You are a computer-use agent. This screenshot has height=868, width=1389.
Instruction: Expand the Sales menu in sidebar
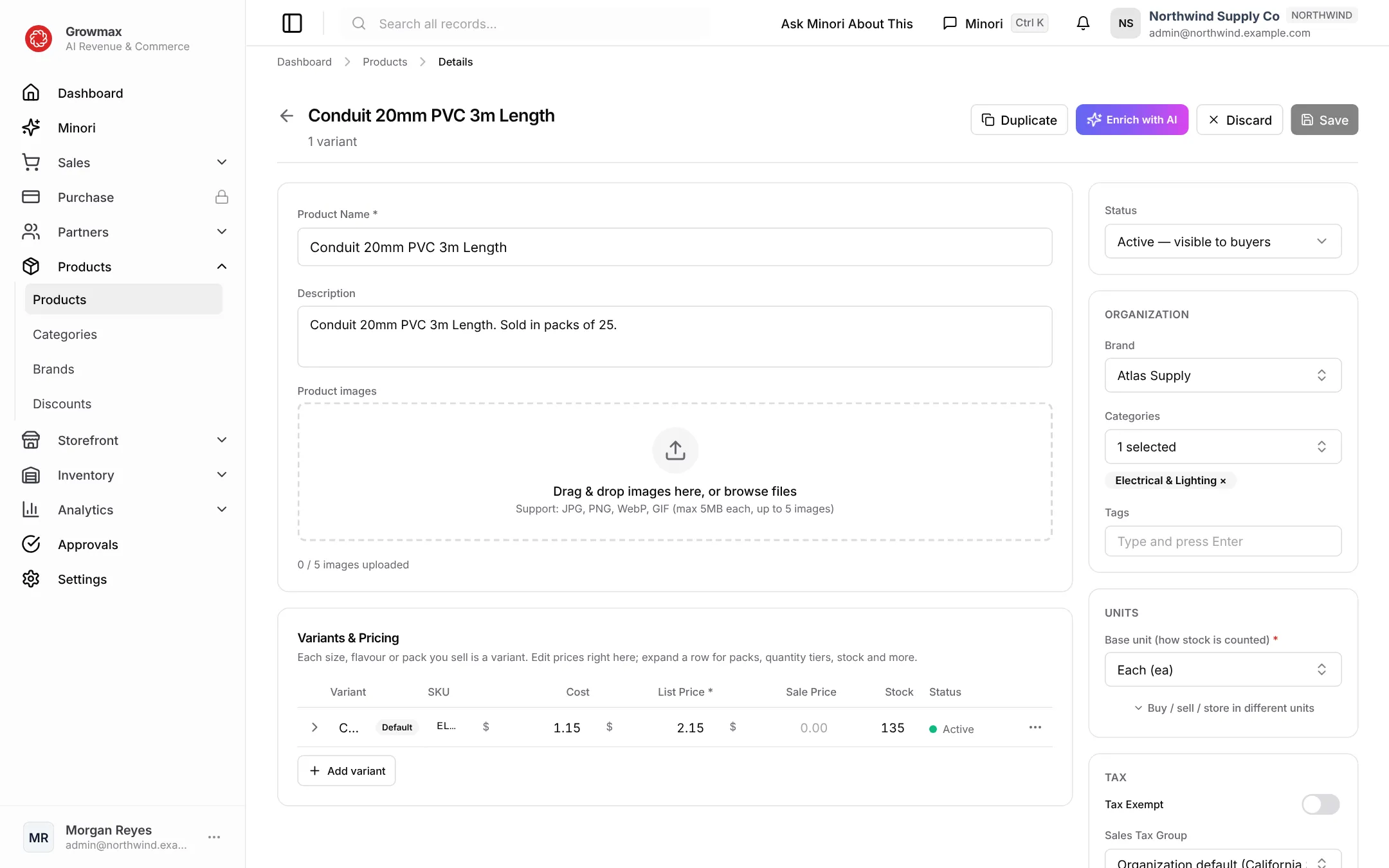pyautogui.click(x=222, y=162)
